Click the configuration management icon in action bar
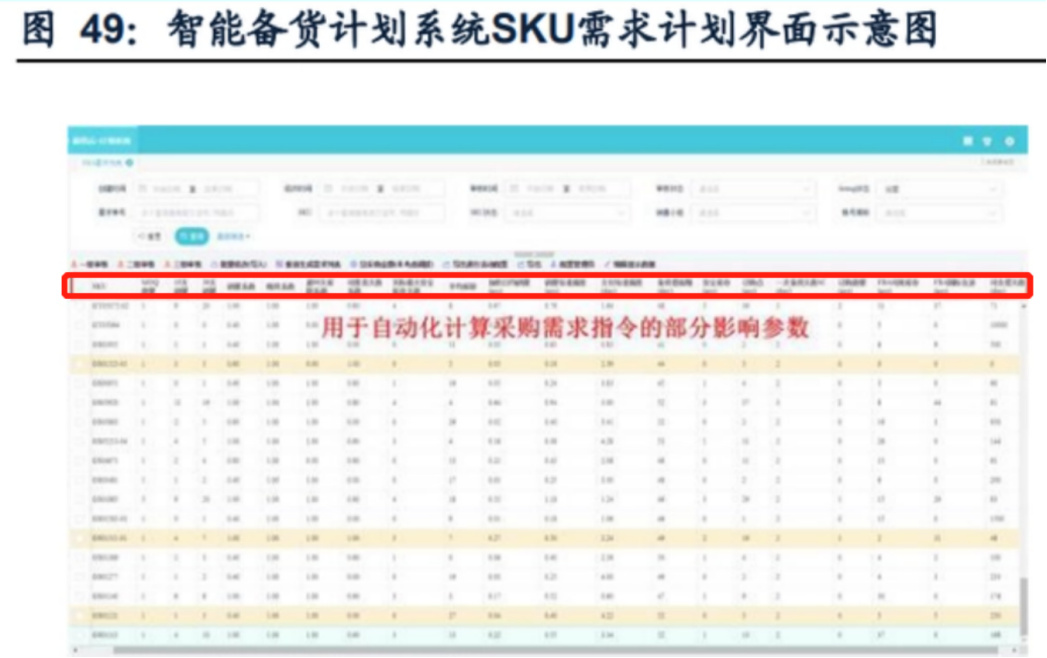1047x658 pixels. 552,260
